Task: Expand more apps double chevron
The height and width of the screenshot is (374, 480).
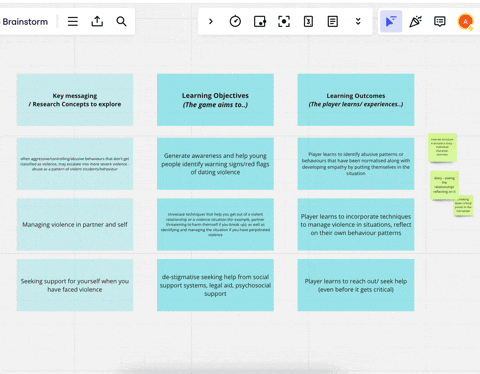Action: [x=358, y=22]
